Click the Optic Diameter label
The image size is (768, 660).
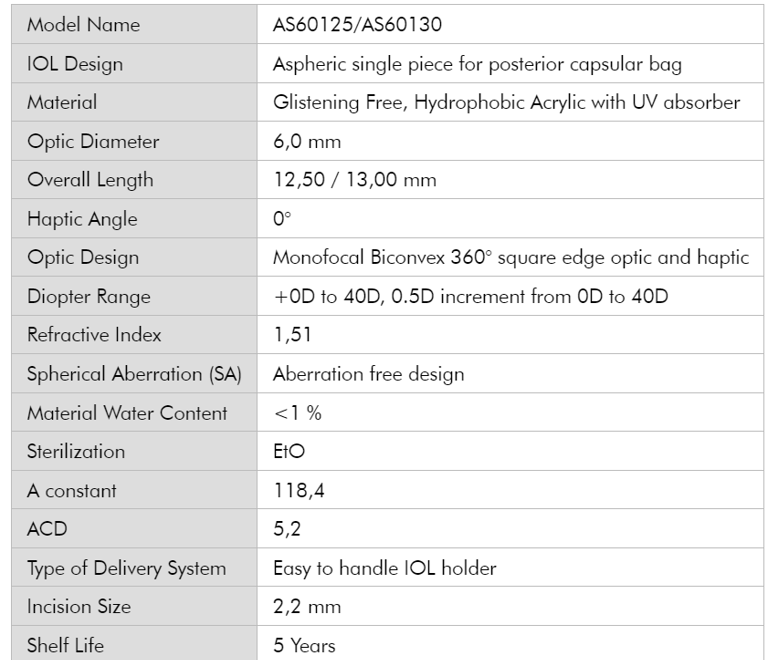pos(93,141)
